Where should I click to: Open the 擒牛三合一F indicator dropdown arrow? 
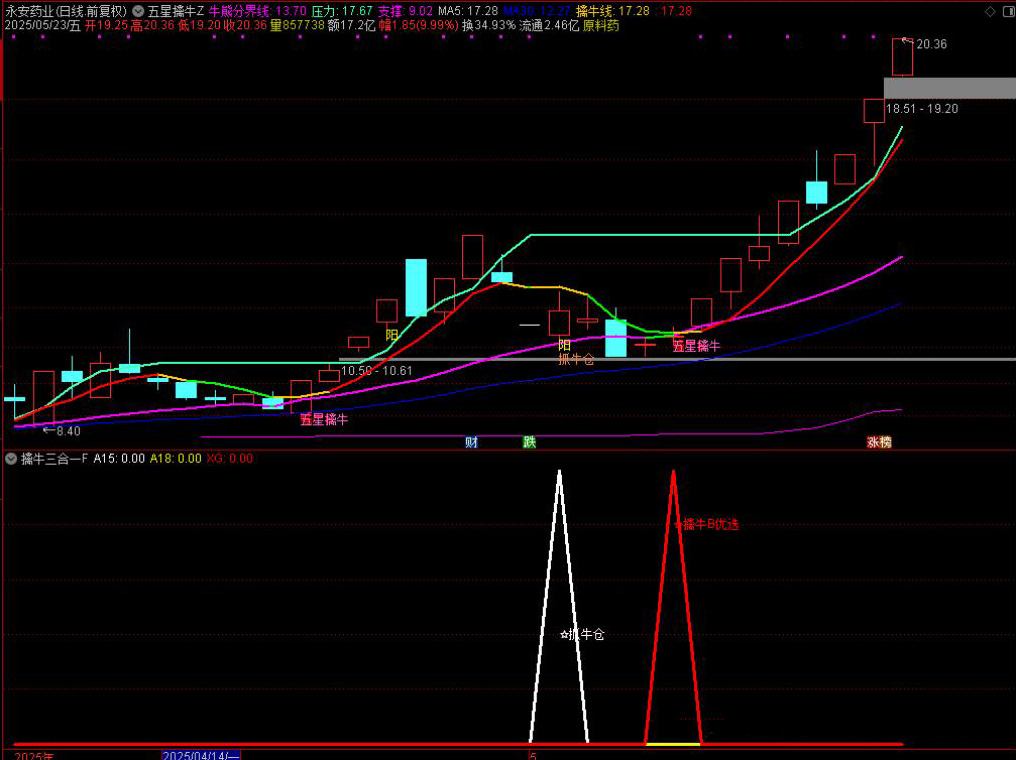click(x=11, y=459)
